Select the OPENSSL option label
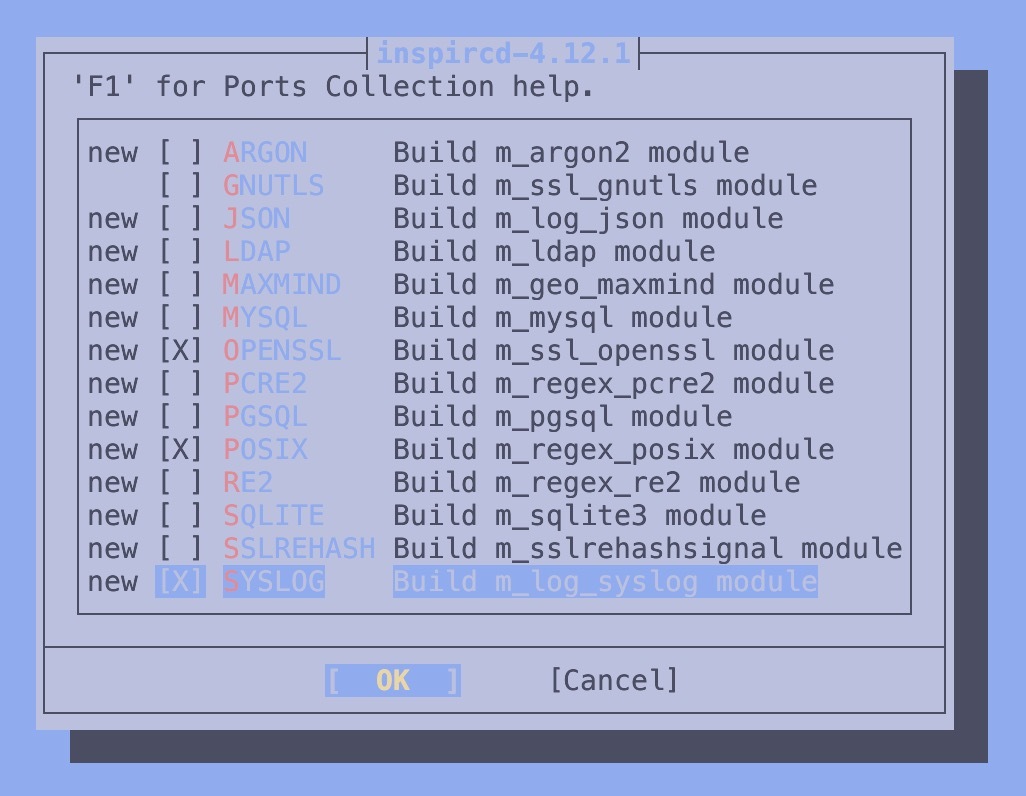Screen dimensions: 1026x796 click(282, 351)
